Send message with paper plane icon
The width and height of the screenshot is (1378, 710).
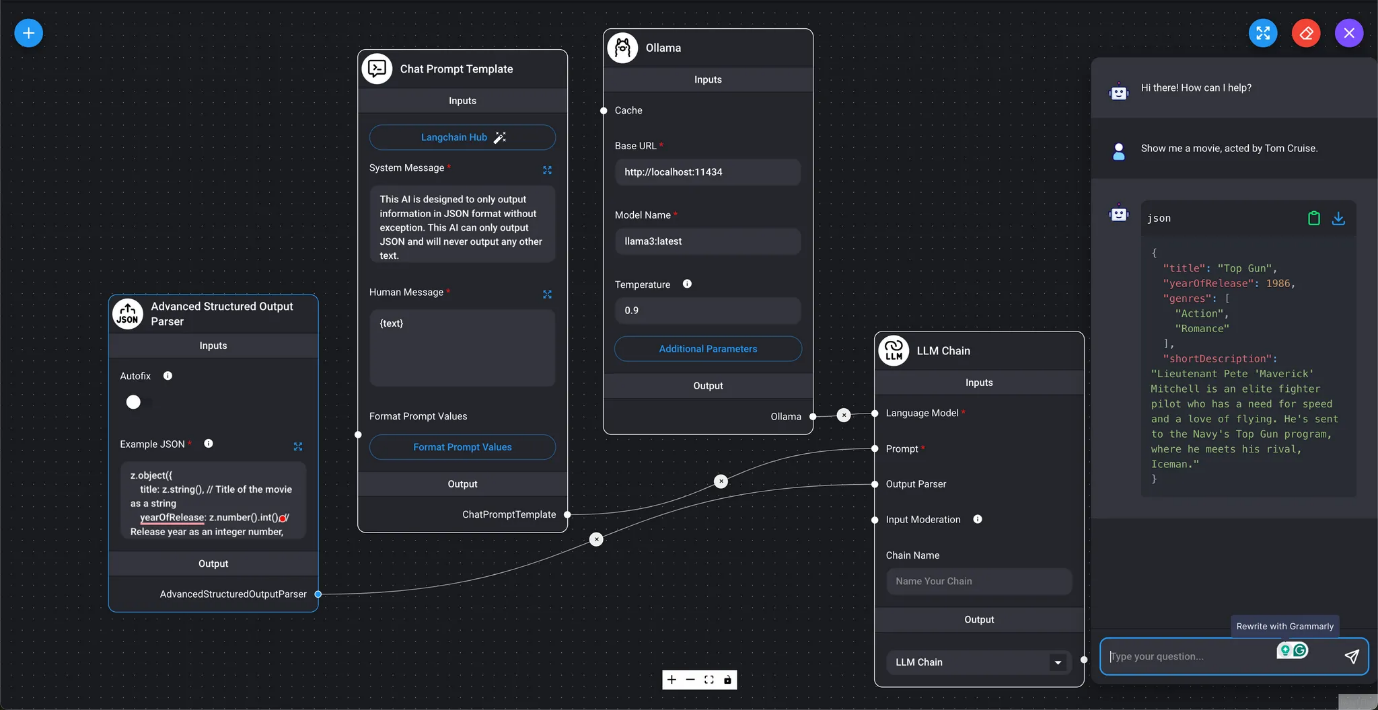click(x=1351, y=657)
